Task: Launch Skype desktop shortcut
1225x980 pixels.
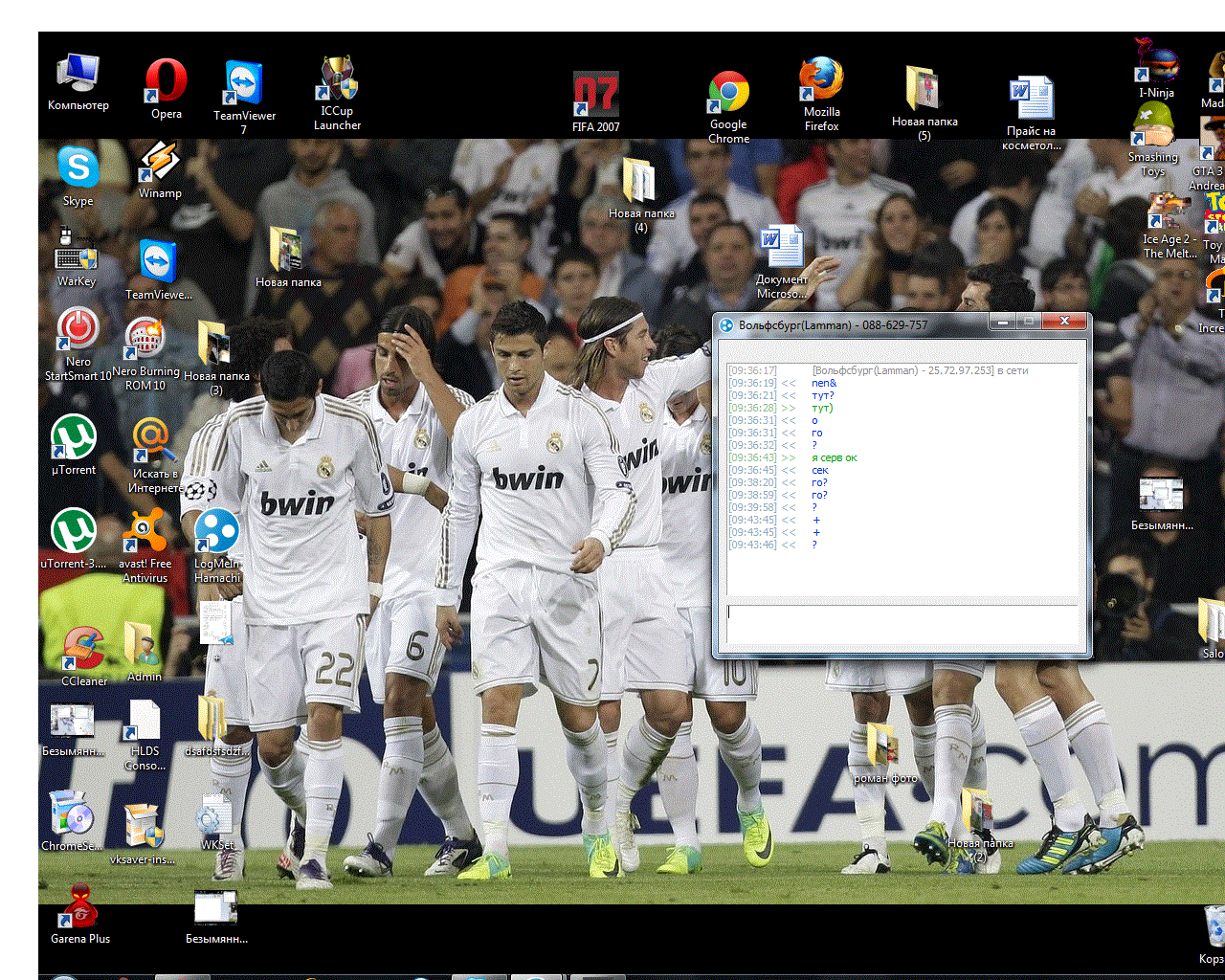Action: 78,176
